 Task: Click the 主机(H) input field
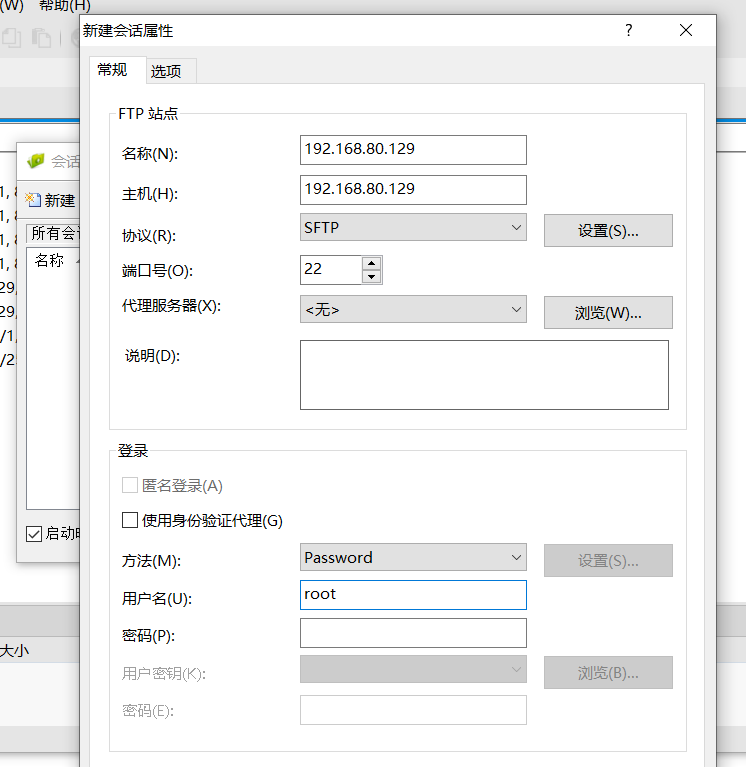tap(413, 190)
